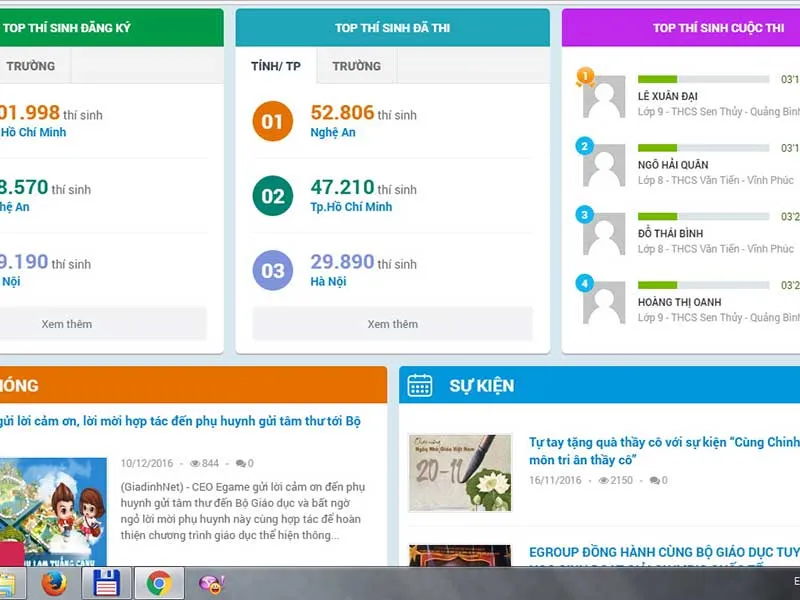Image resolution: width=800 pixels, height=600 pixels.
Task: Click the views eye icon showing 2150
Action: point(603,481)
